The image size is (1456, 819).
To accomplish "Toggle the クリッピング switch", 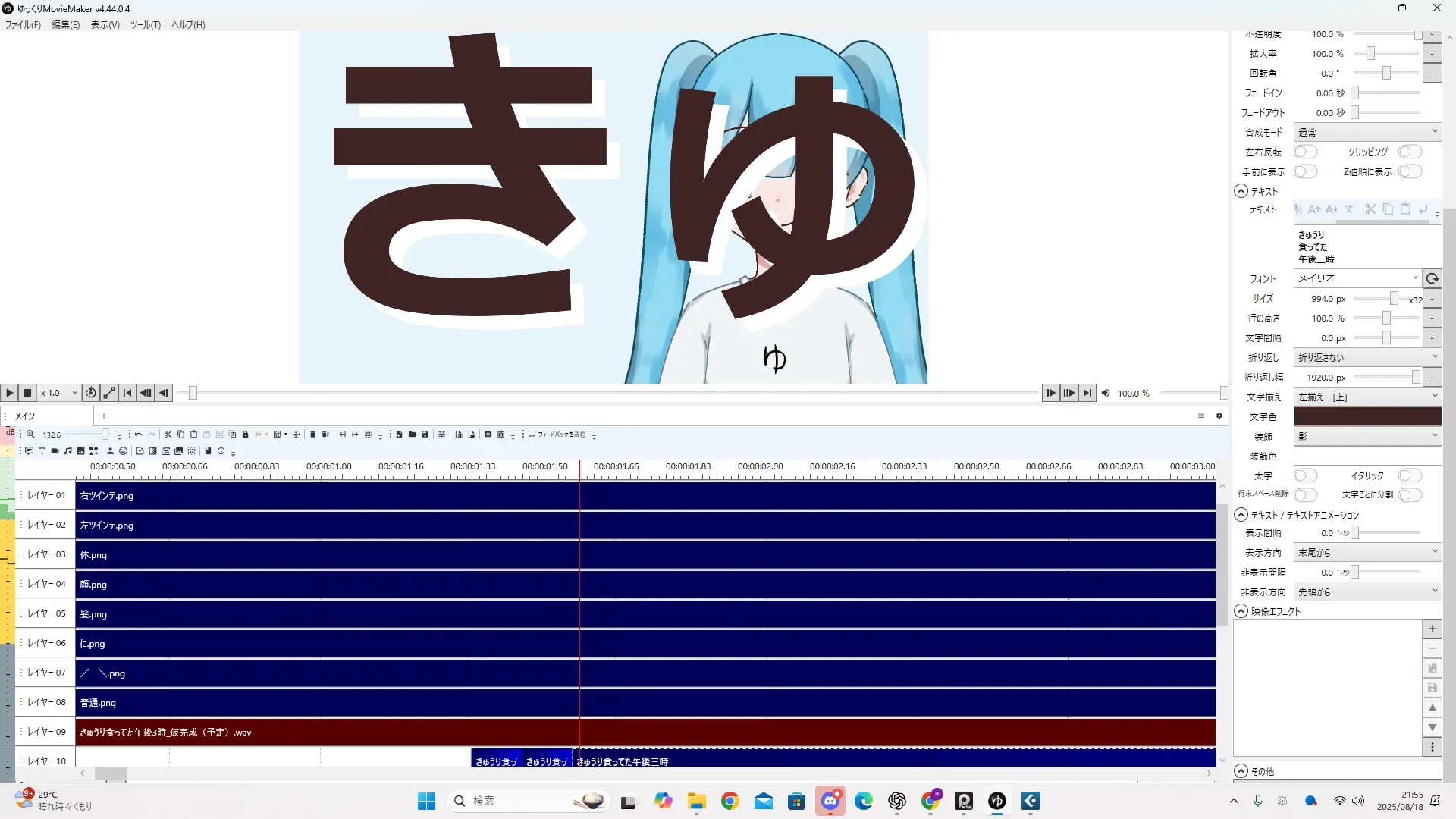I will pos(1410,152).
